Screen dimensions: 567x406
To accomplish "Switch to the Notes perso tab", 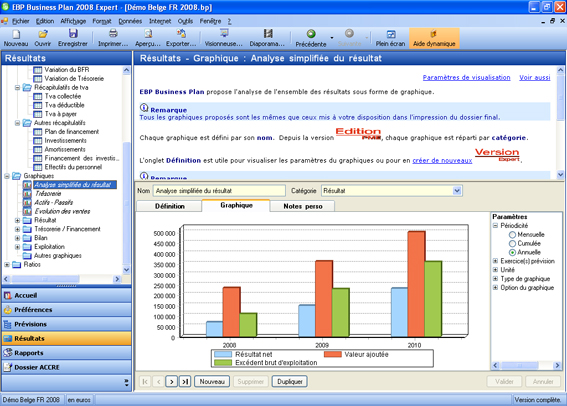I will pos(303,206).
